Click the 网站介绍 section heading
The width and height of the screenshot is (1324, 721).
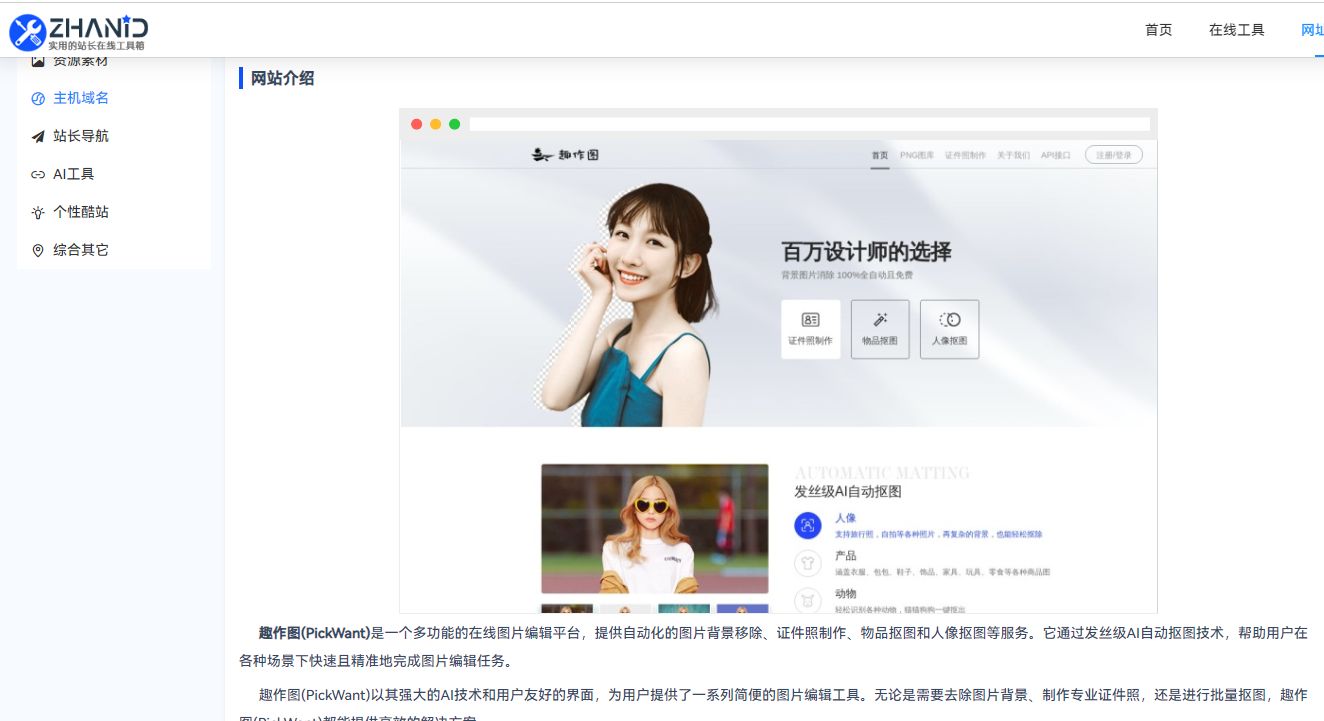pyautogui.click(x=282, y=78)
